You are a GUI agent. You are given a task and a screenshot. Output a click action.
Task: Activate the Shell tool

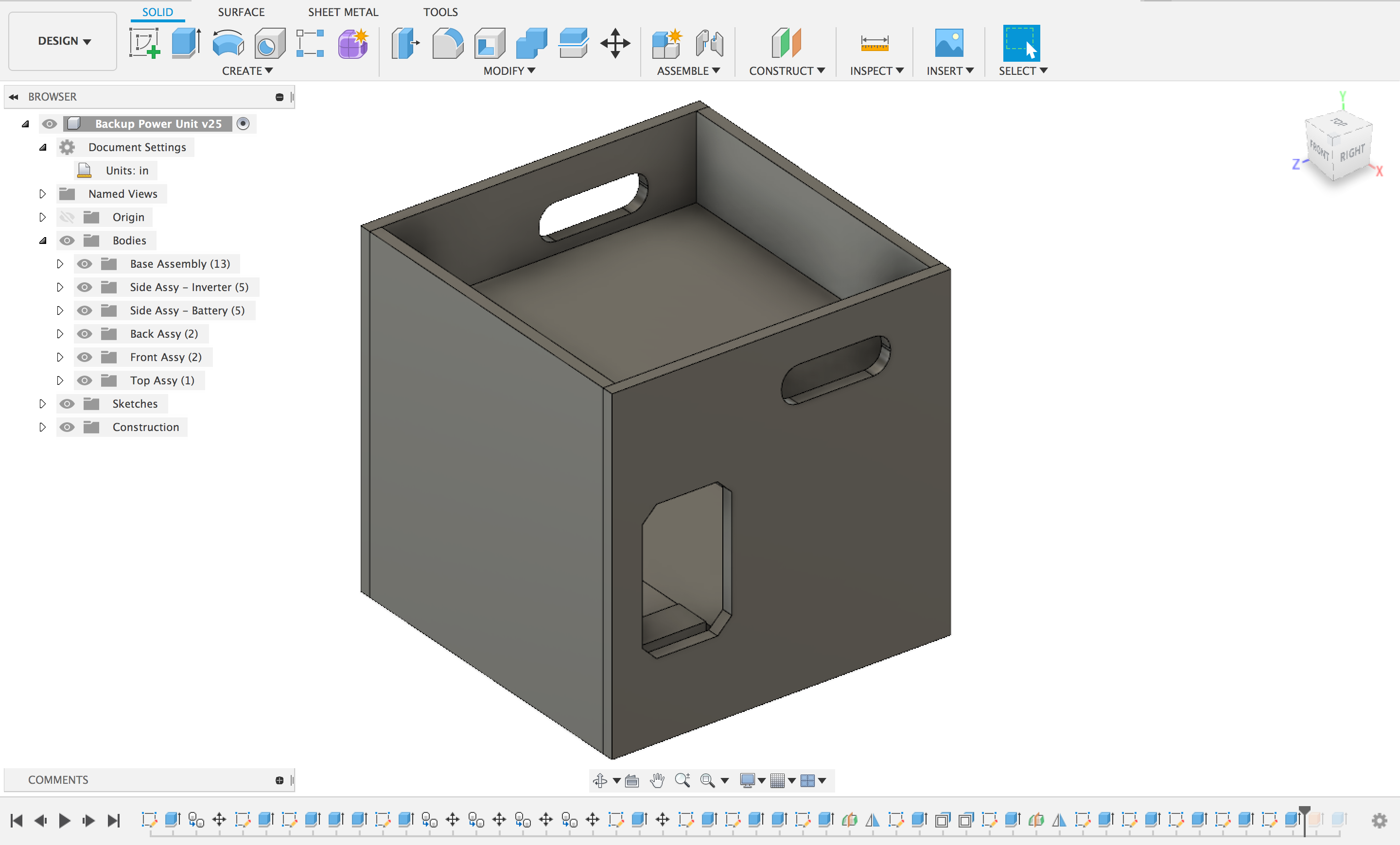coord(489,43)
